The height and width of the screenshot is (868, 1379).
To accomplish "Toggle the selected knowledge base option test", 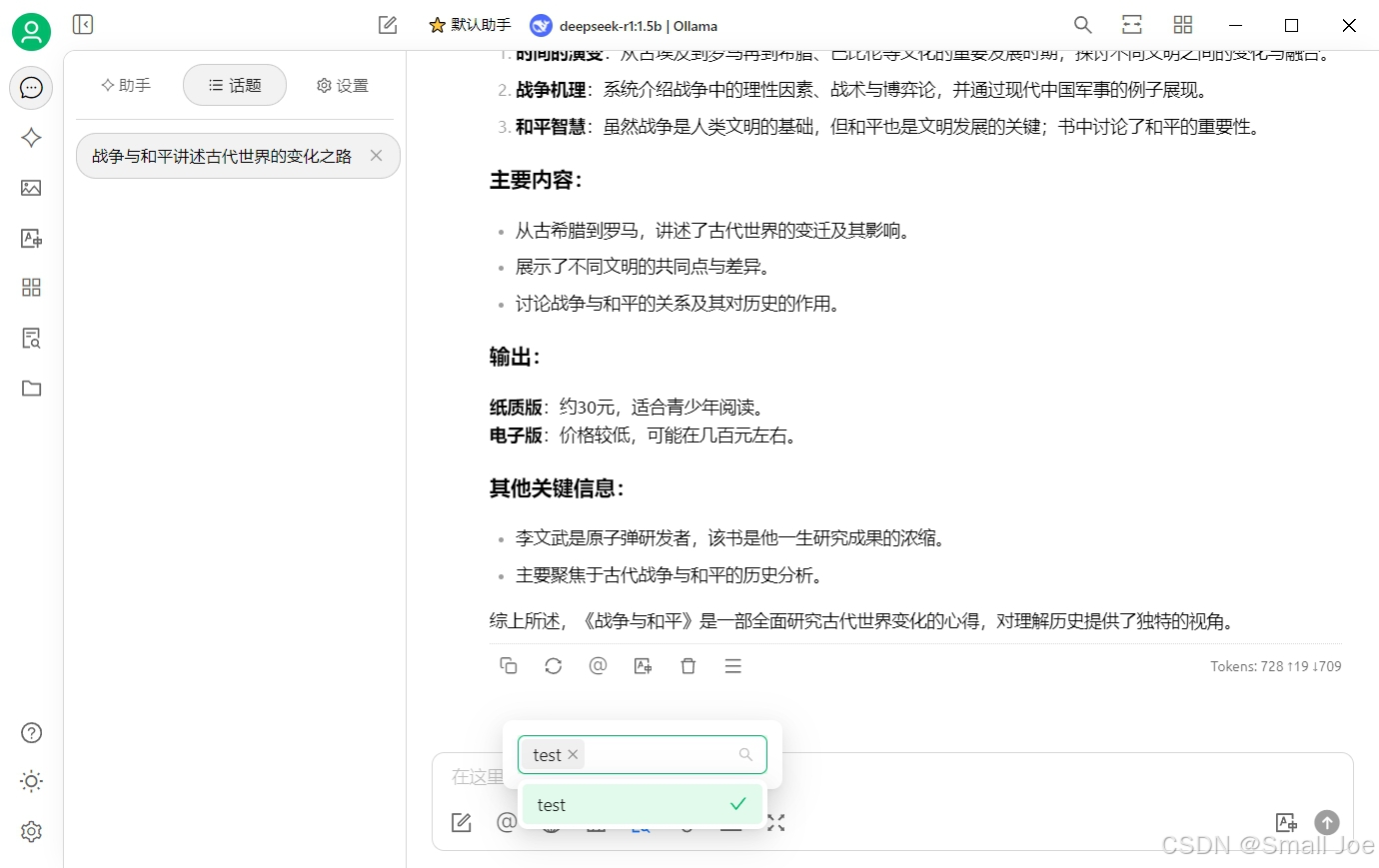I will [643, 804].
